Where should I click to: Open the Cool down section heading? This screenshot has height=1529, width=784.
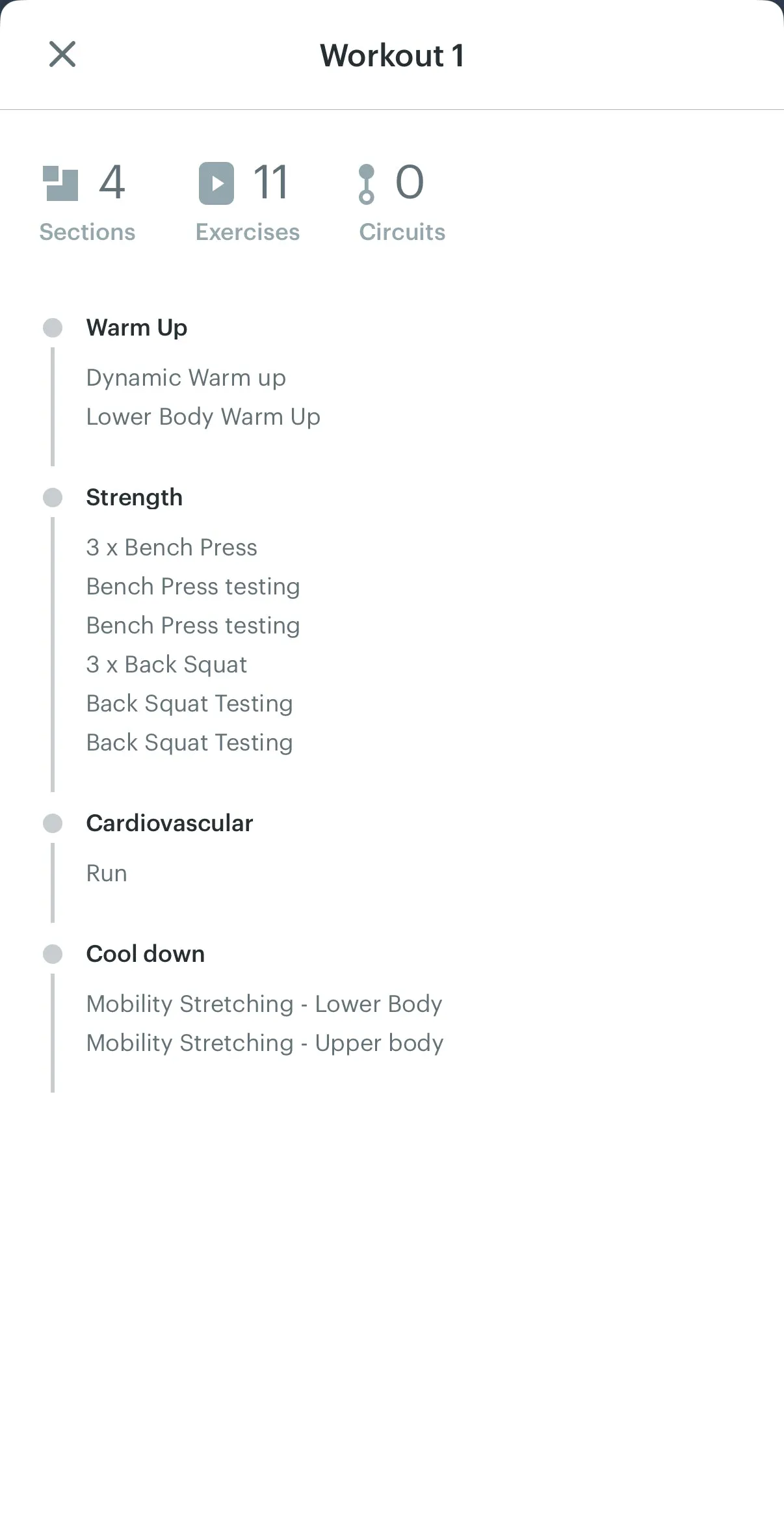pyautogui.click(x=146, y=954)
